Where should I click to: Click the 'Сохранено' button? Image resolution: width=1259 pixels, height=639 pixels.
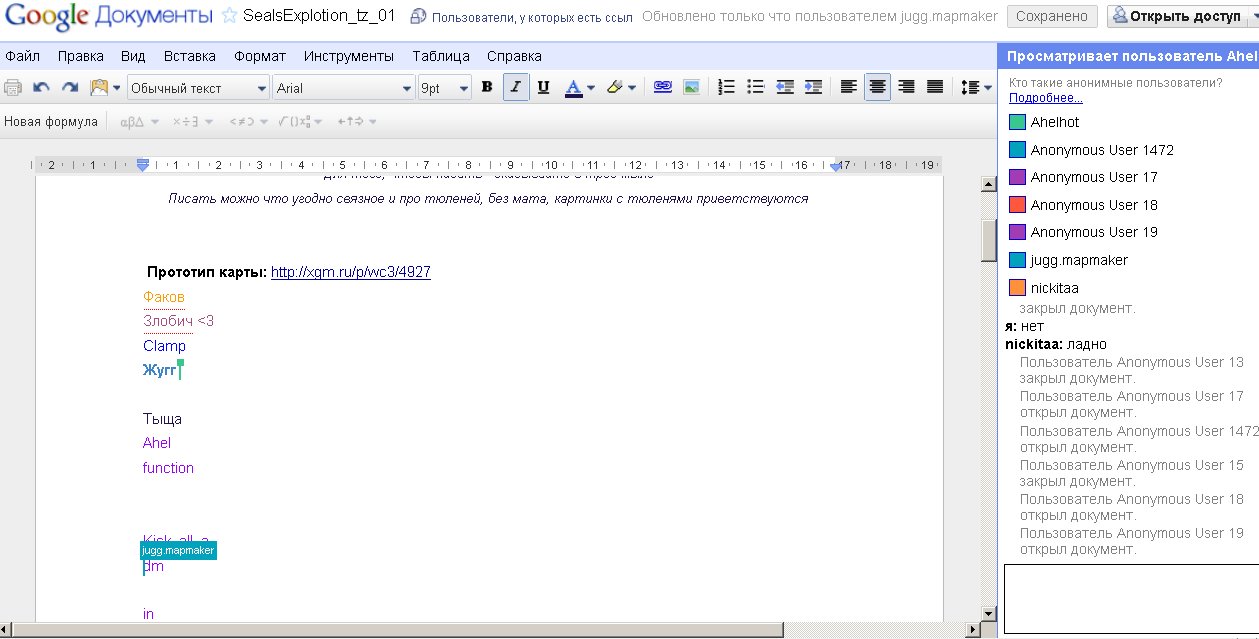click(x=1051, y=16)
